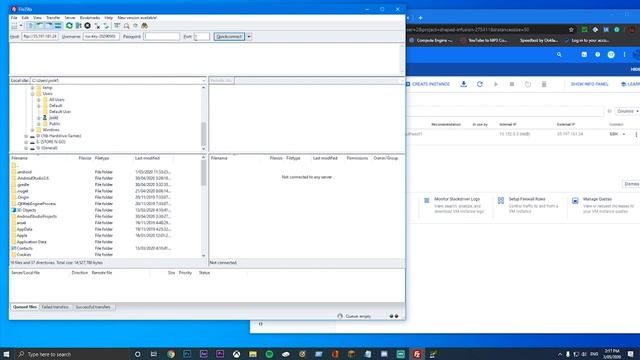
Task: Open the Bookmarks menu
Action: click(90, 18)
